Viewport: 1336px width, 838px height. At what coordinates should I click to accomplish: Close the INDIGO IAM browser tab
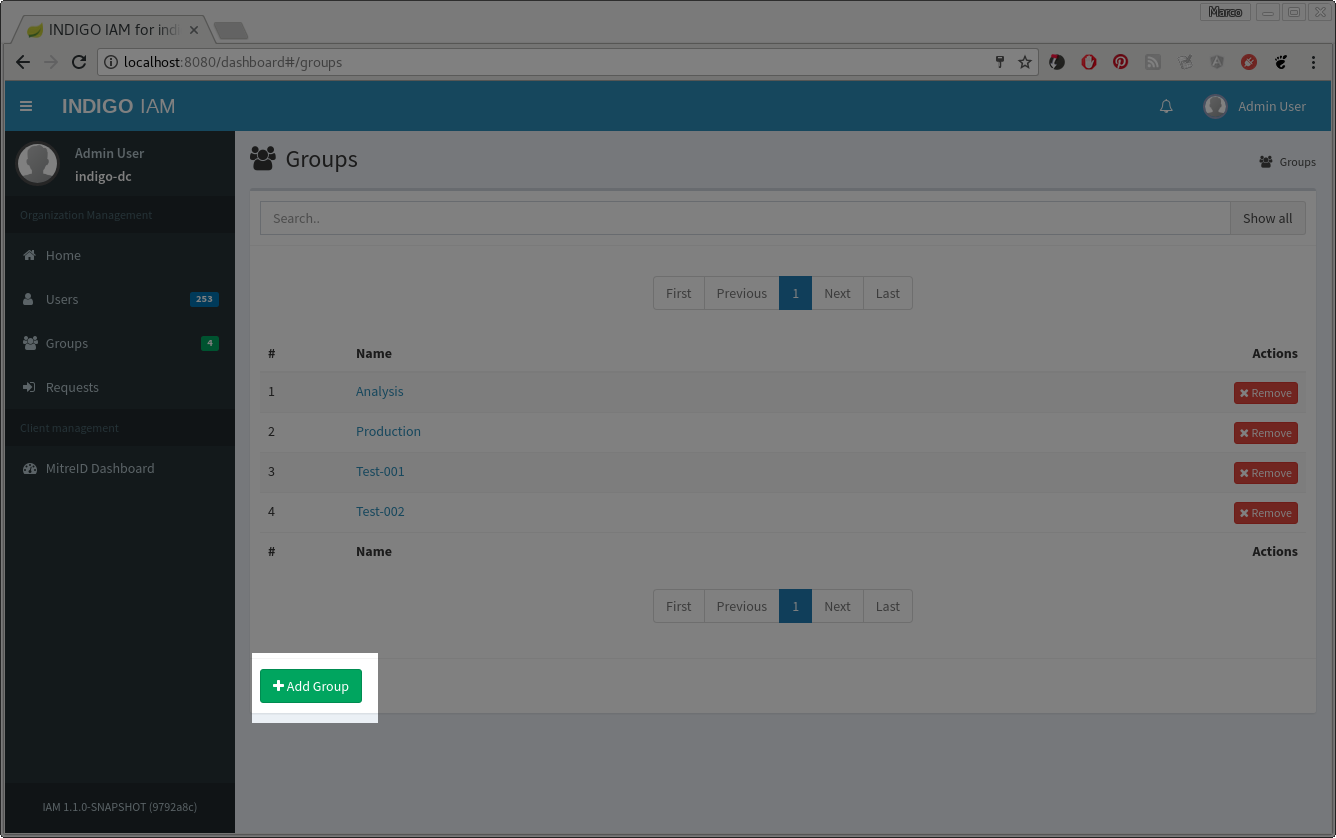(x=194, y=30)
